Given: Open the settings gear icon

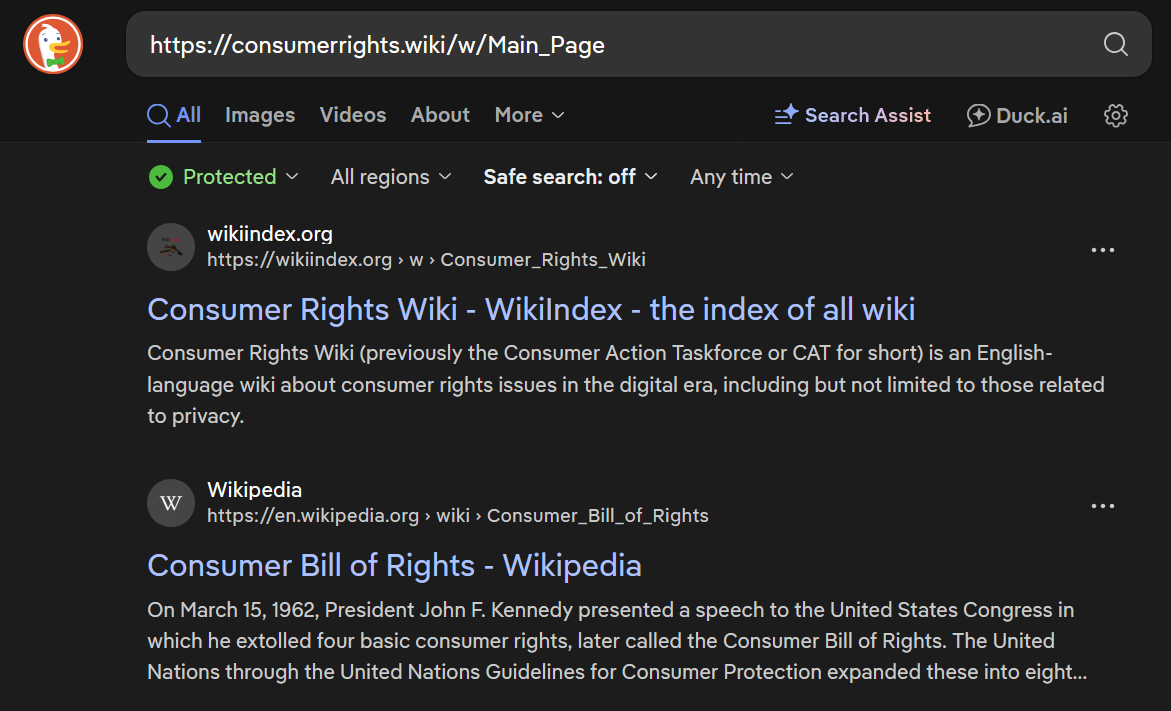Looking at the screenshot, I should tap(1115, 115).
